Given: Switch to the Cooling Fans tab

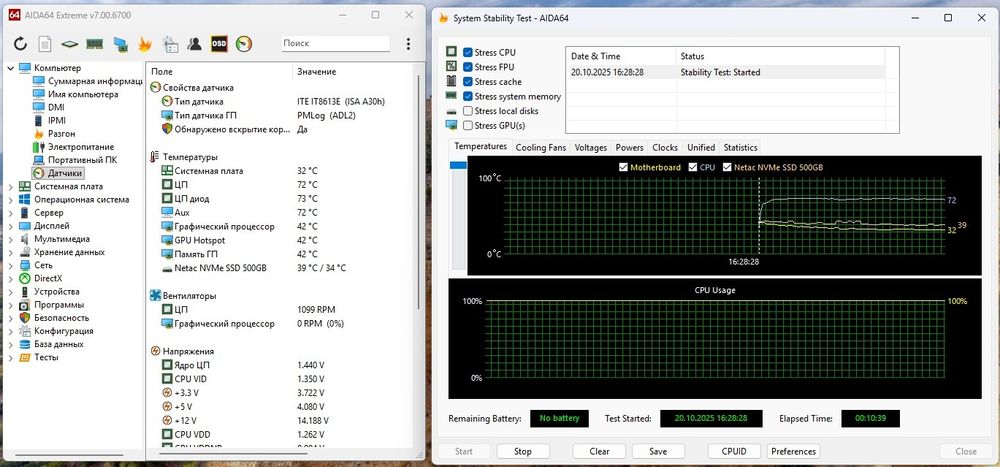Looking at the screenshot, I should 541,147.
